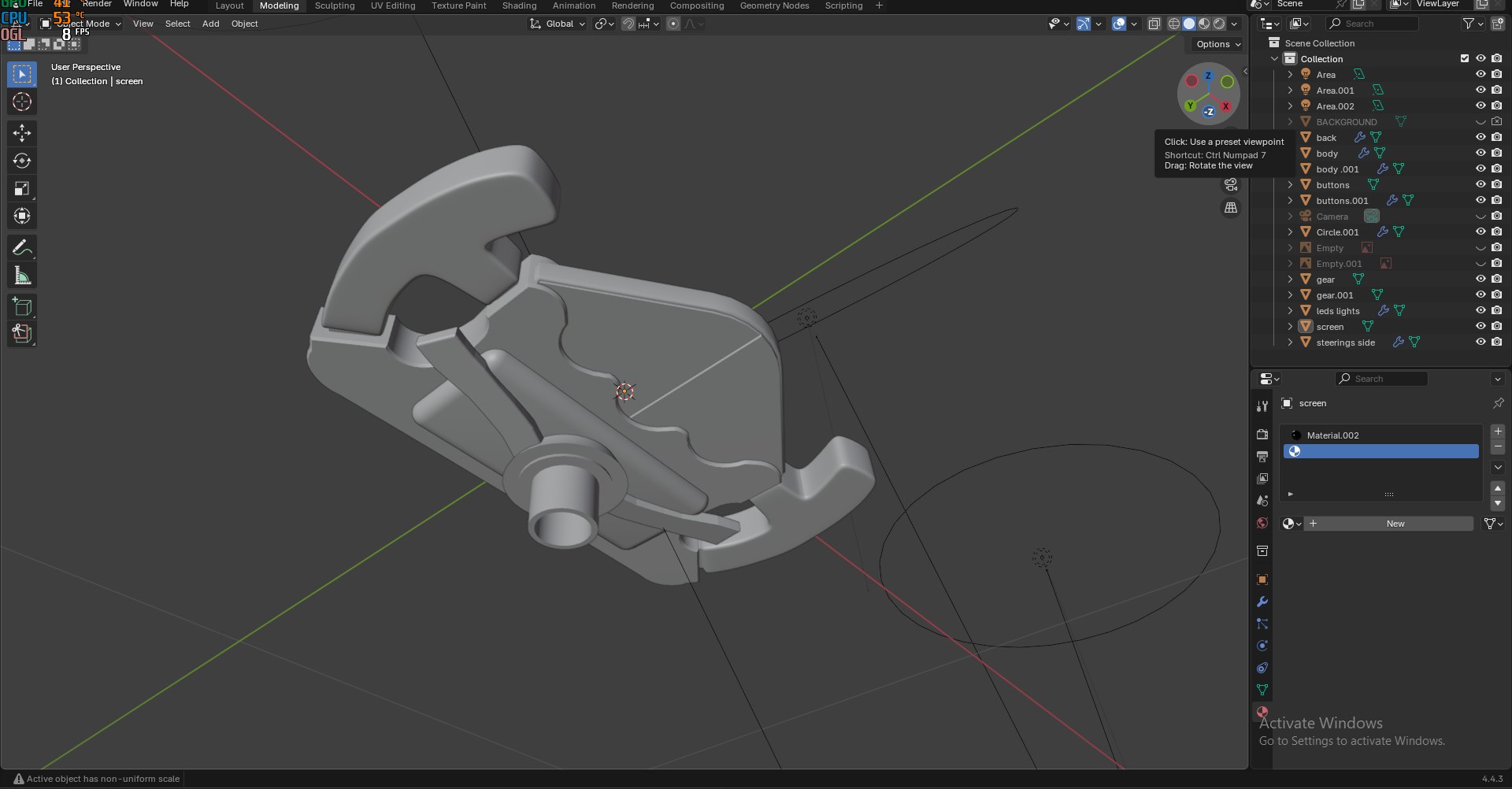Collapse the Collection tree
1512x789 pixels.
point(1275,59)
